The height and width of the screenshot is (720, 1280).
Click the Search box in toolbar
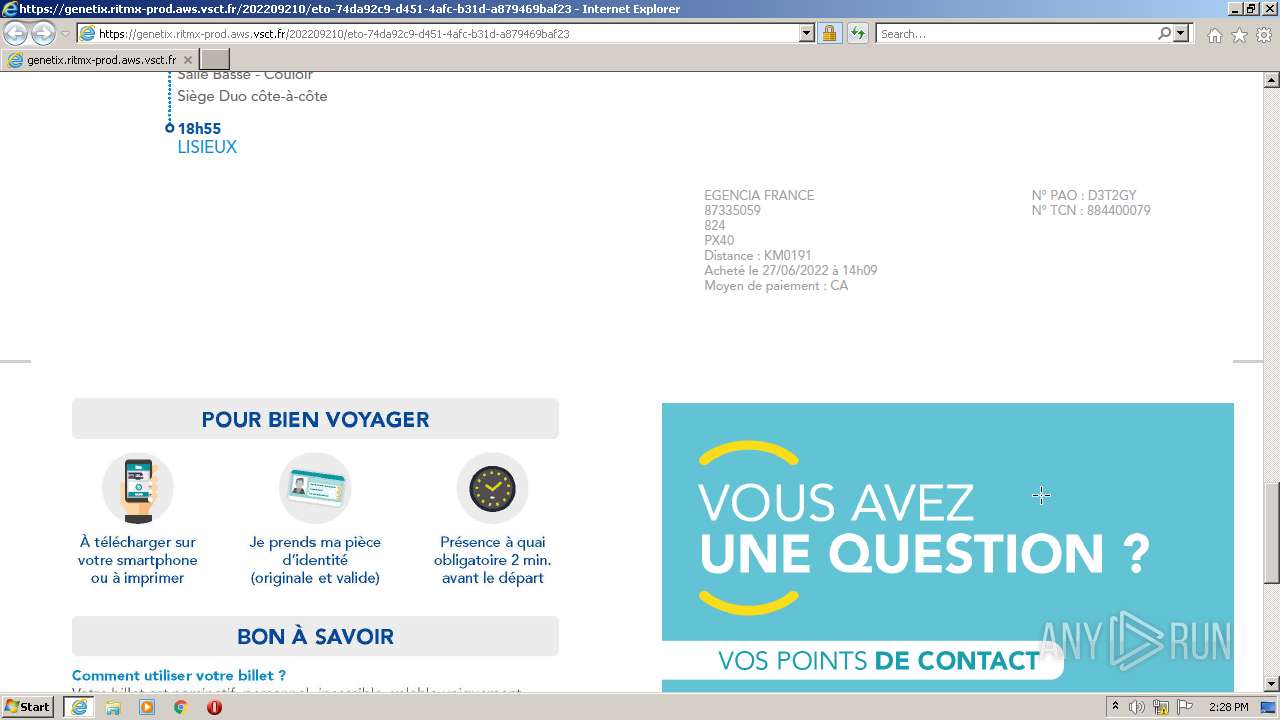tap(1015, 33)
